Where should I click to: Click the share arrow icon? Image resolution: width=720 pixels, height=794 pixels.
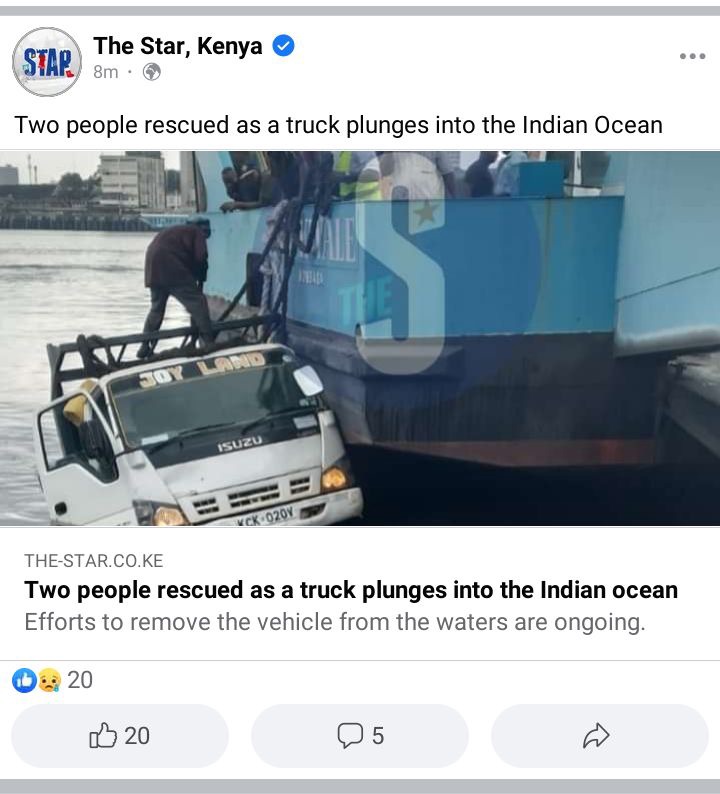point(596,736)
